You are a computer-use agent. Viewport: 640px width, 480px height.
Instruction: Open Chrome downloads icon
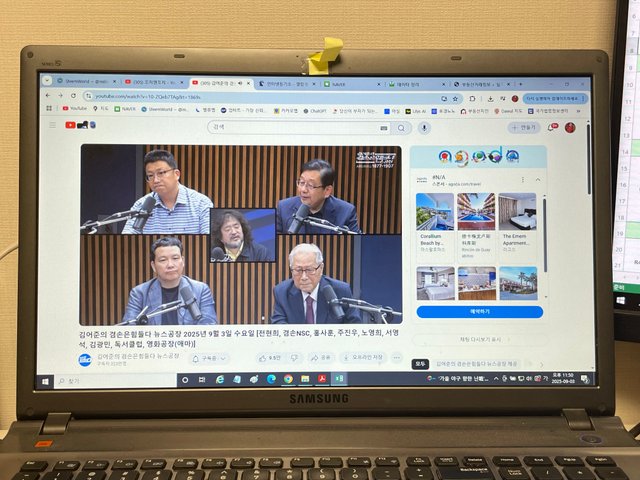pyautogui.click(x=490, y=99)
